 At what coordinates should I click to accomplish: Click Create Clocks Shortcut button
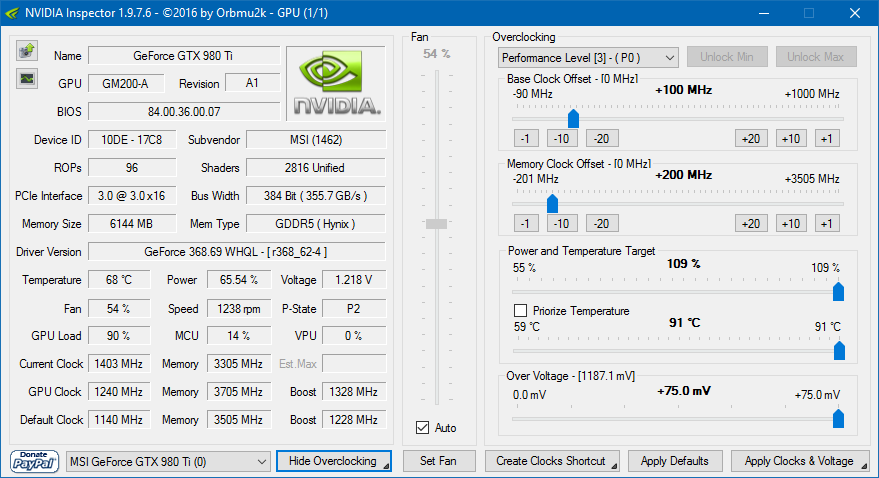[x=552, y=461]
